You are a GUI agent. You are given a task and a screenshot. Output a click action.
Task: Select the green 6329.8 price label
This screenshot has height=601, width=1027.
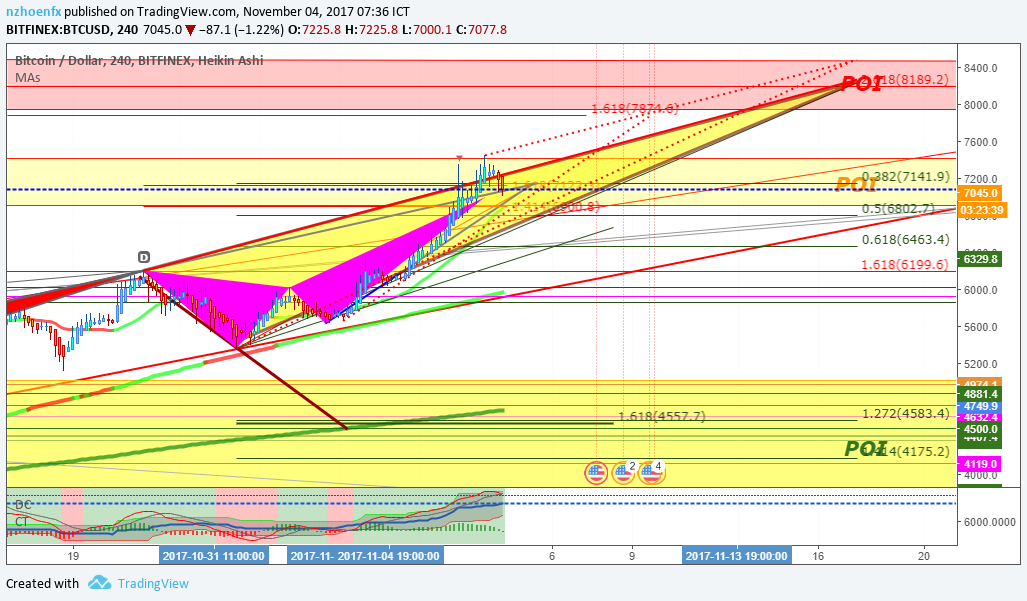(x=979, y=259)
